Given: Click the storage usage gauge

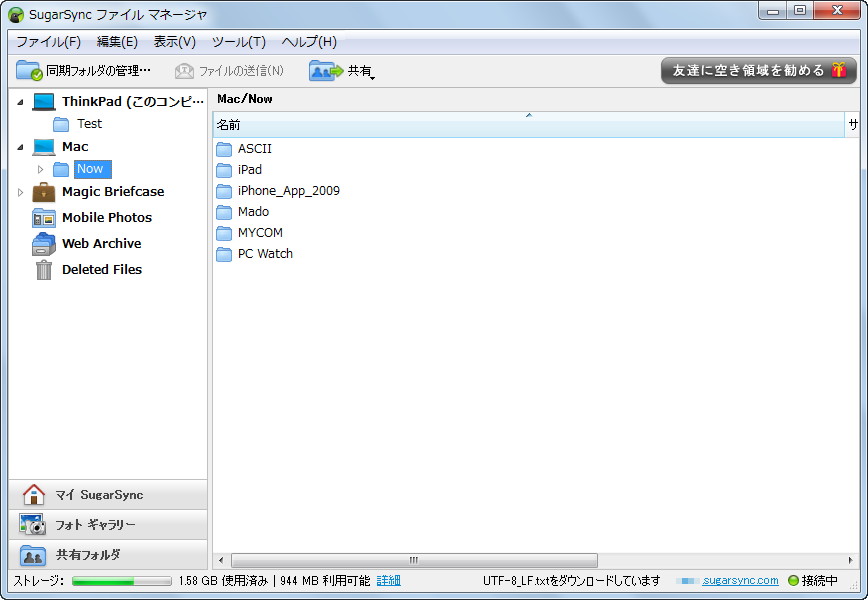Looking at the screenshot, I should point(120,580).
